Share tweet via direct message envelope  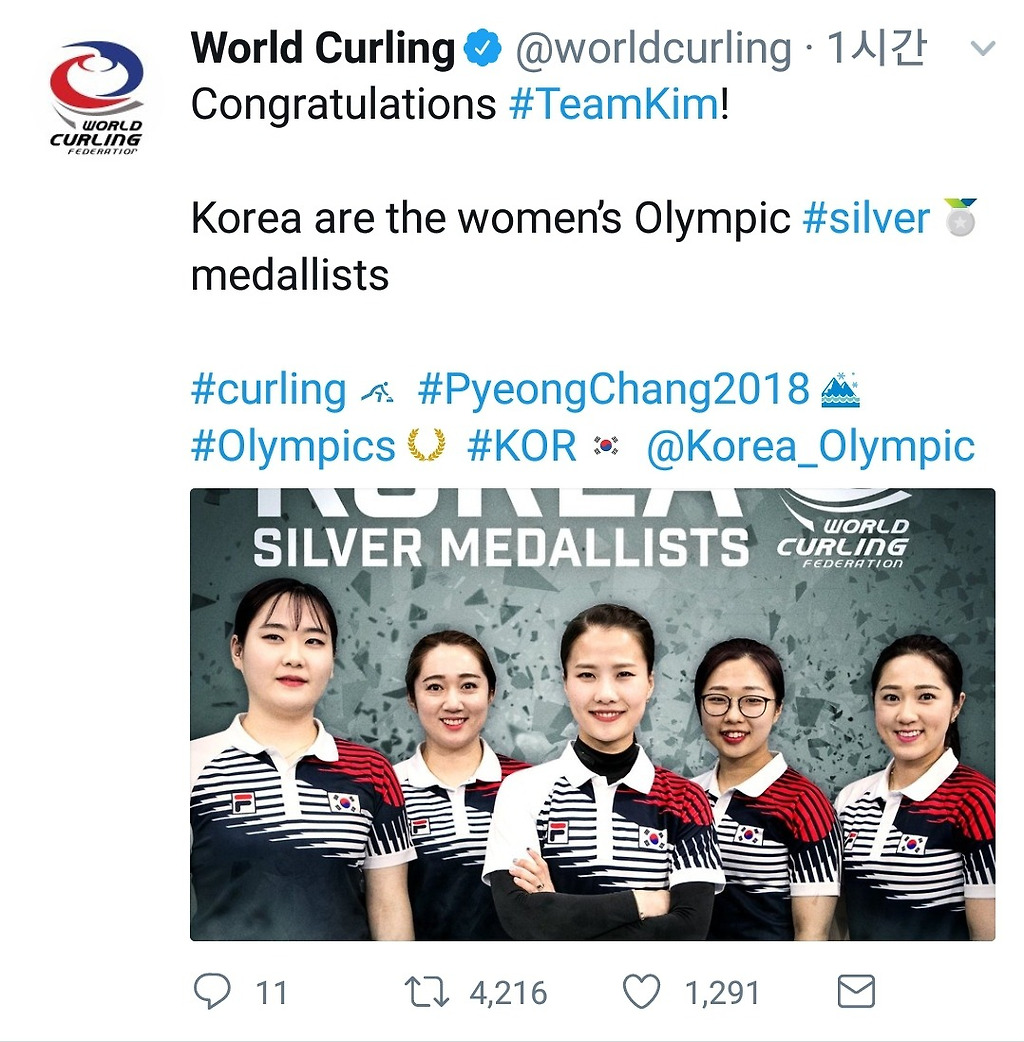pos(855,992)
